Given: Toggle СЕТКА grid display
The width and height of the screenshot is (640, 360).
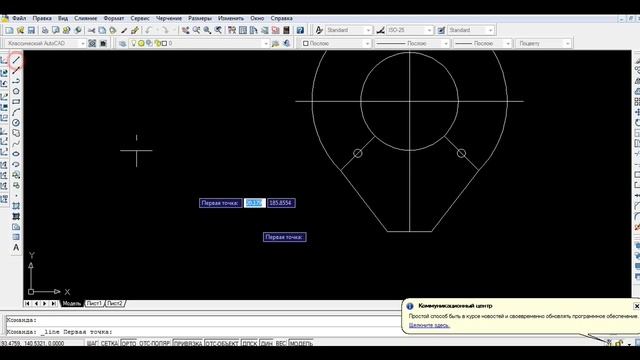Looking at the screenshot, I should pos(109,343).
